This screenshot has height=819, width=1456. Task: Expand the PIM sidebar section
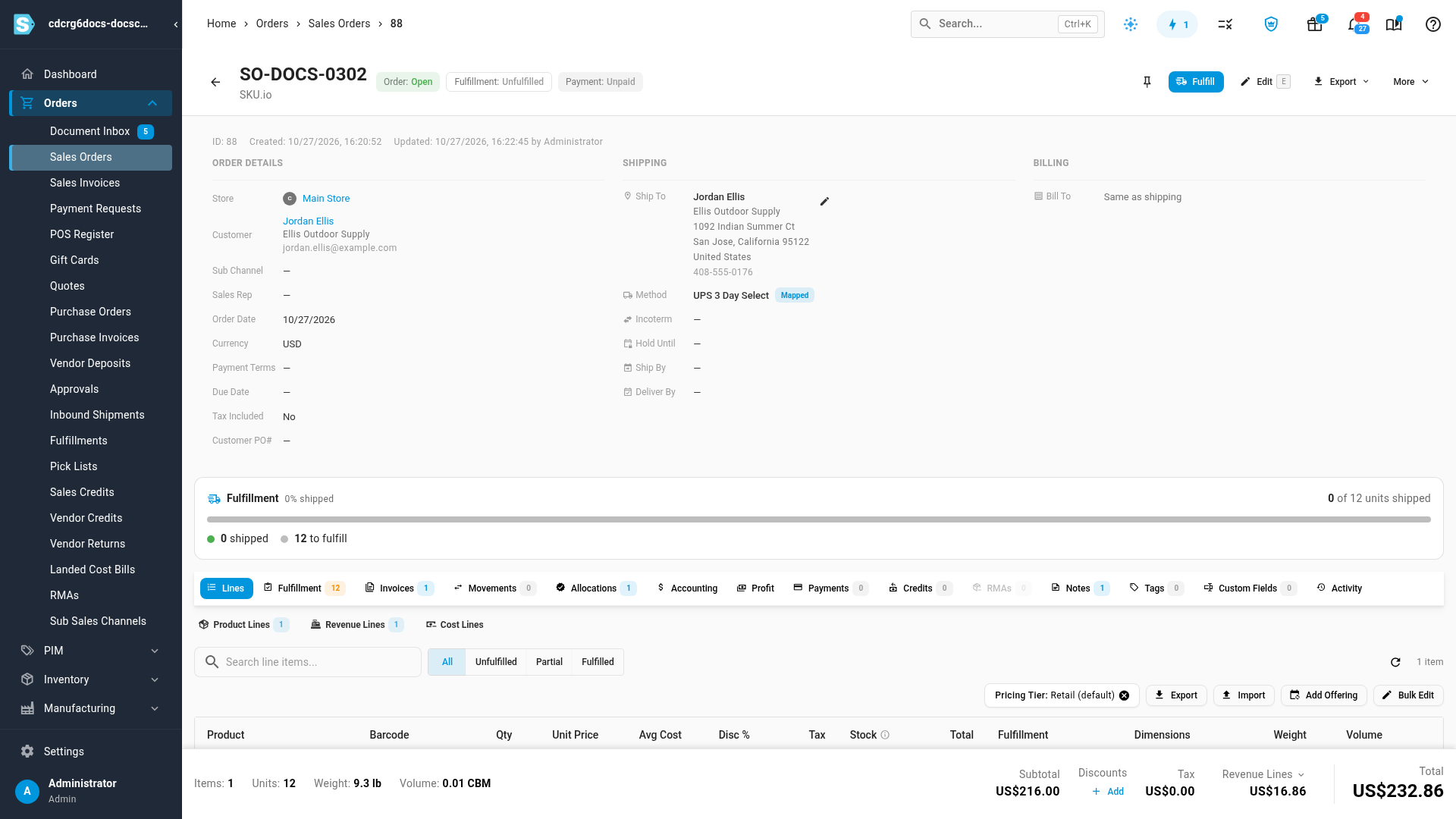[x=155, y=651]
